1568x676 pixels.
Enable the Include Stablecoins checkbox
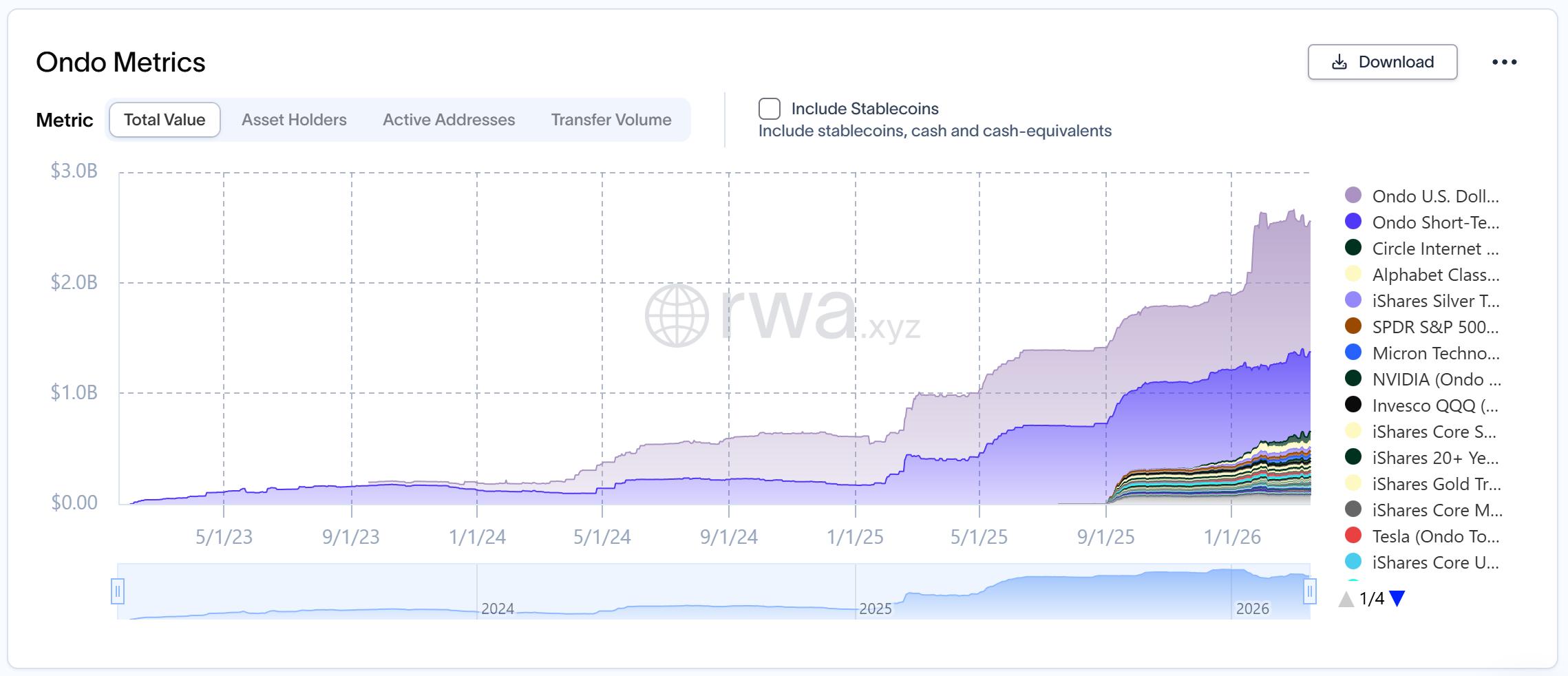[x=769, y=109]
